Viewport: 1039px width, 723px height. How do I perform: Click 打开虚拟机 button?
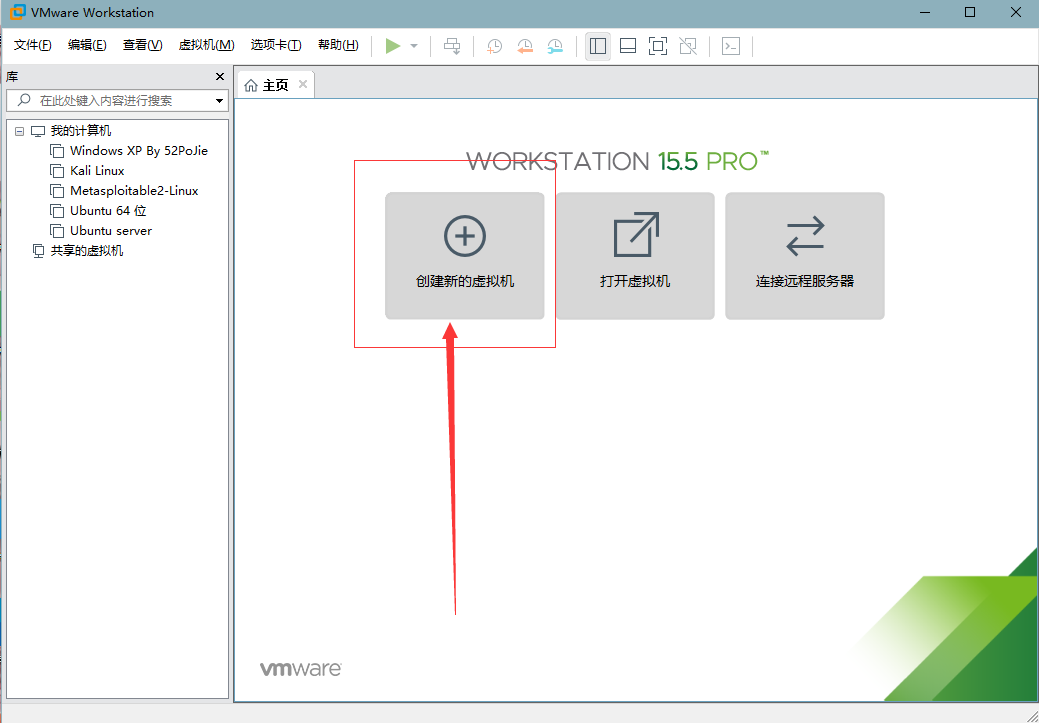point(635,256)
